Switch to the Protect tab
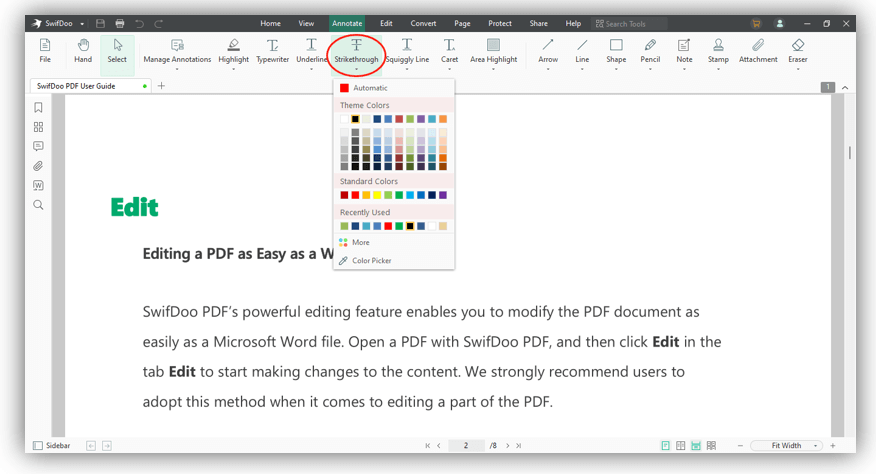Screen dimensions: 876x474 pyautogui.click(x=500, y=23)
